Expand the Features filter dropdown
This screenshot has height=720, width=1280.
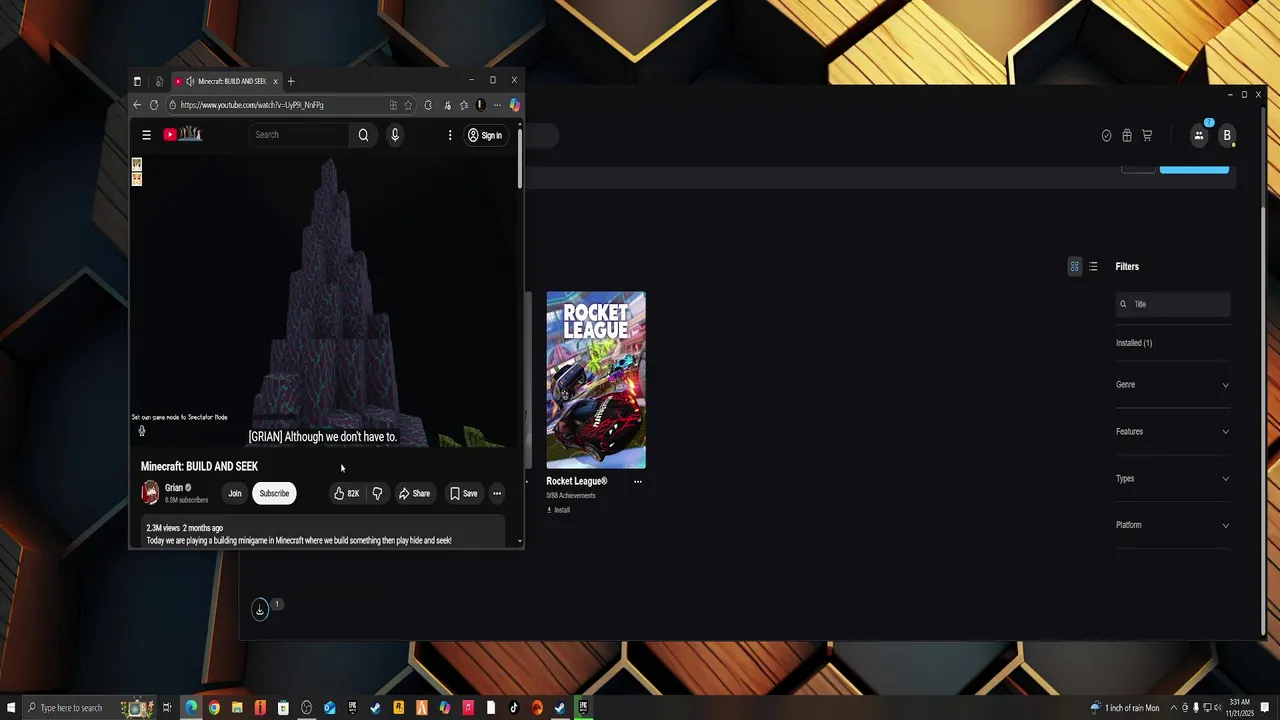(x=1172, y=432)
